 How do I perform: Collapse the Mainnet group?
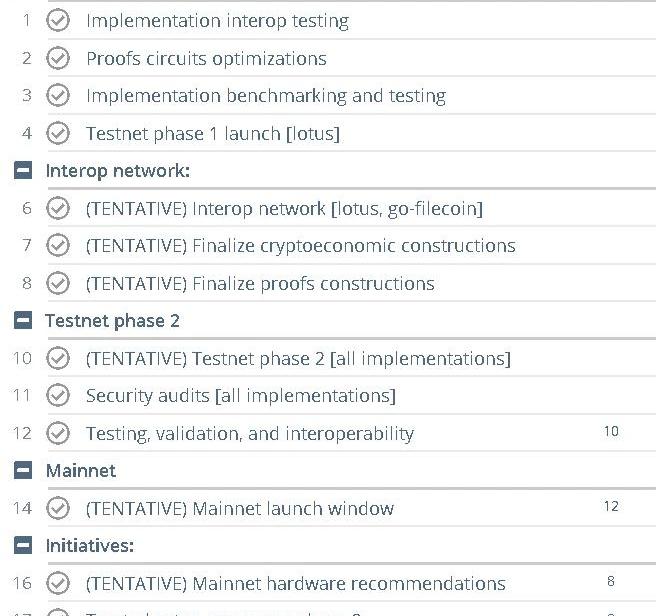(x=23, y=470)
